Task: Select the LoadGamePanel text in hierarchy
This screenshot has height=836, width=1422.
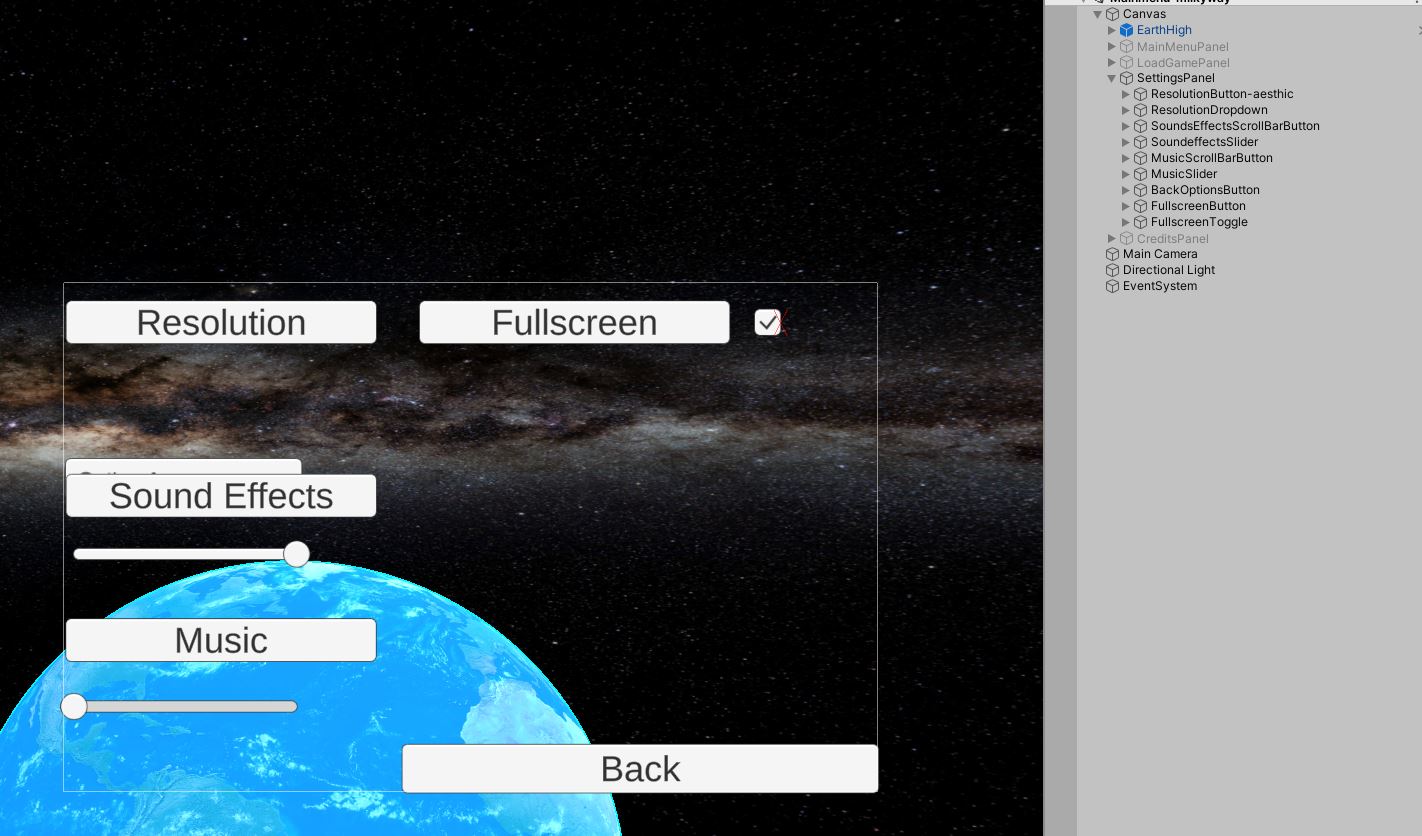Action: [x=1183, y=63]
